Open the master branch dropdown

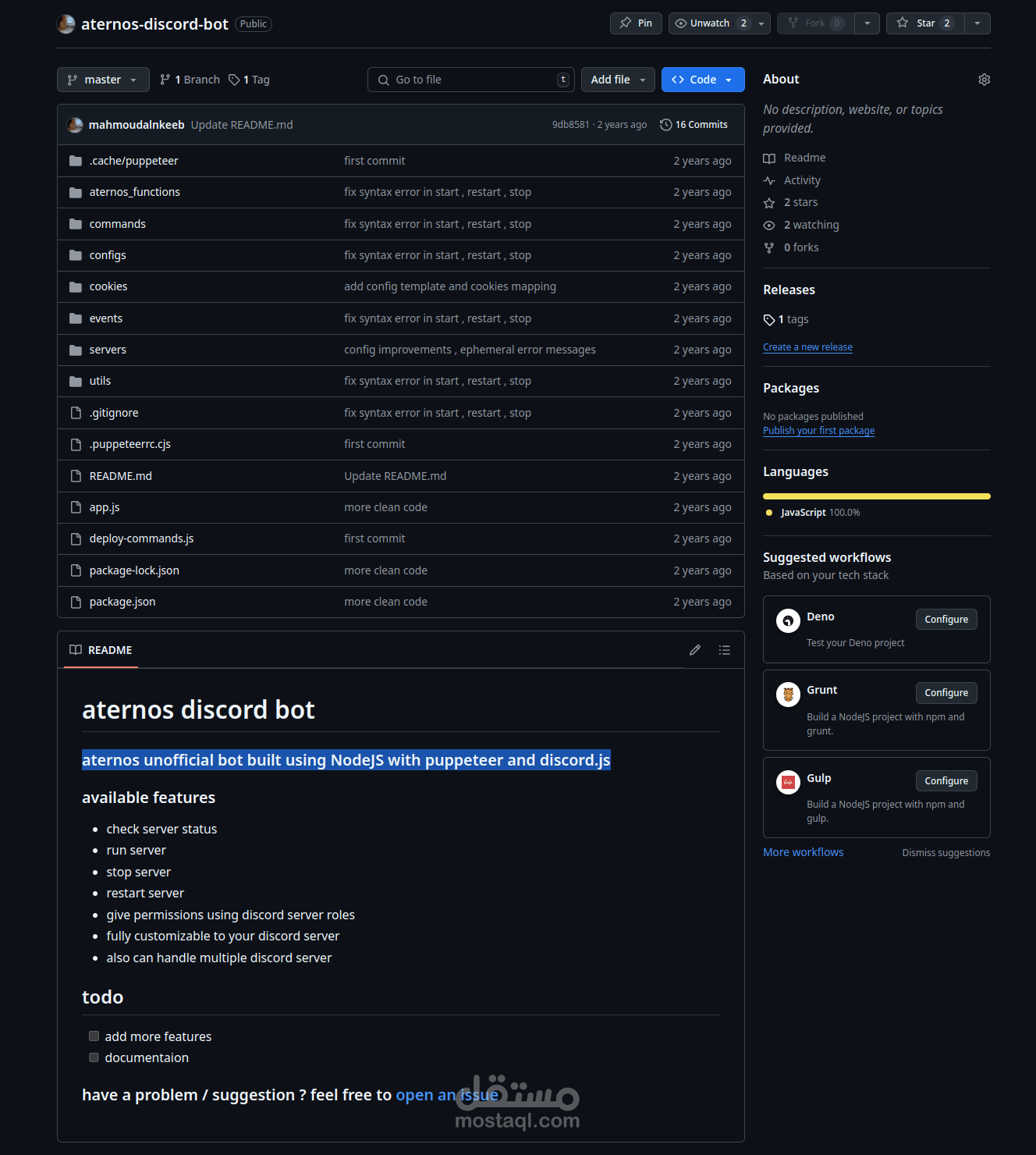click(102, 79)
